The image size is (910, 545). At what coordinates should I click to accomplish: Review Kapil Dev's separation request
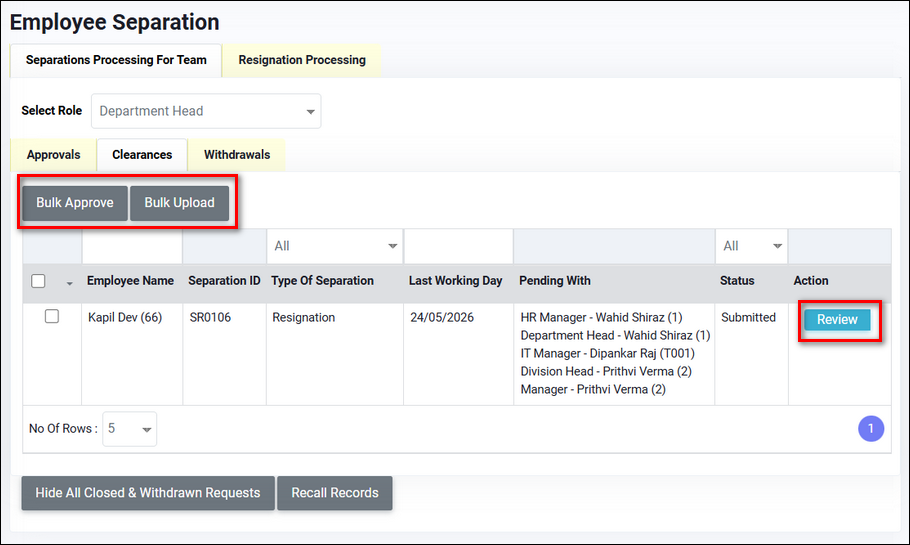(x=837, y=320)
